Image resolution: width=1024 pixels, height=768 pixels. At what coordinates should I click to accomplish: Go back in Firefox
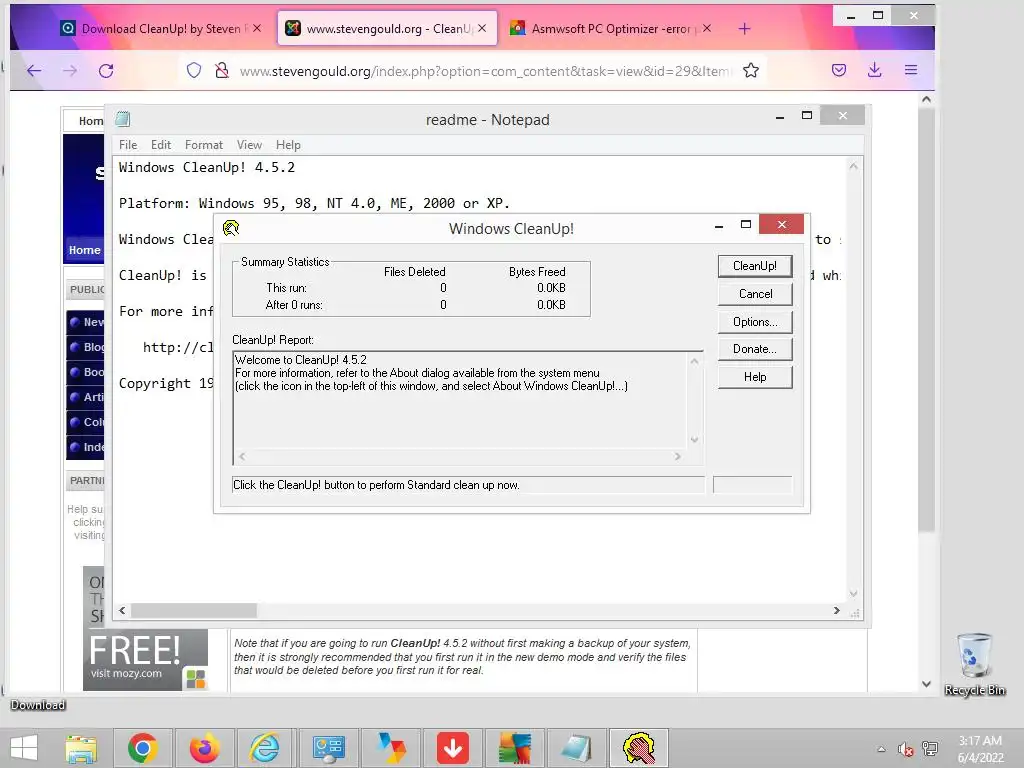click(x=34, y=71)
